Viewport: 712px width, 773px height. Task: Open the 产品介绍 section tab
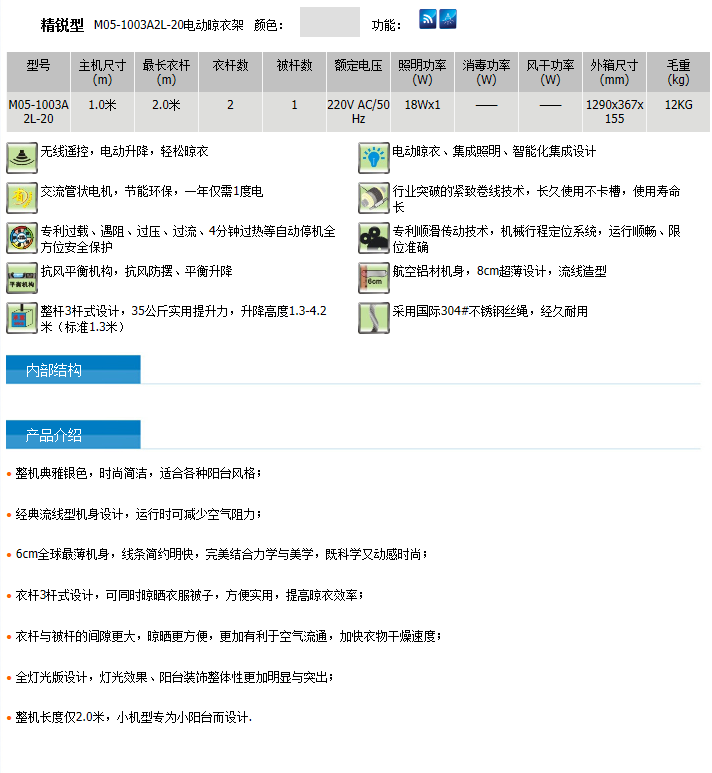click(x=73, y=434)
